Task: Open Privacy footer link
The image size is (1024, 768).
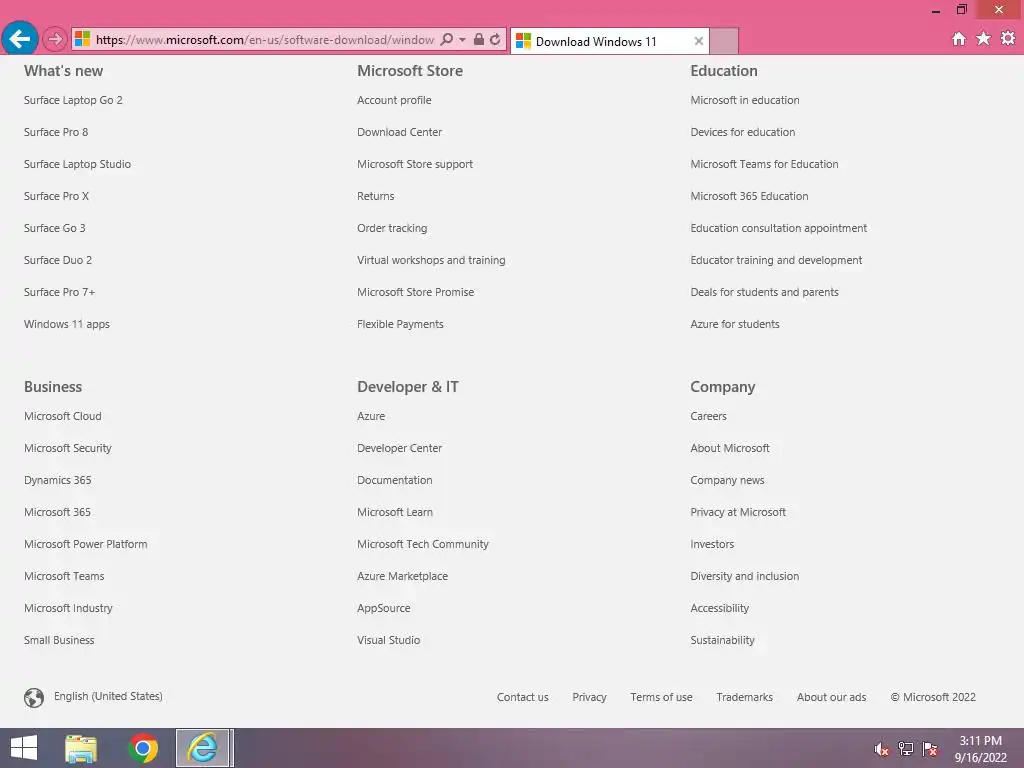Action: point(589,697)
